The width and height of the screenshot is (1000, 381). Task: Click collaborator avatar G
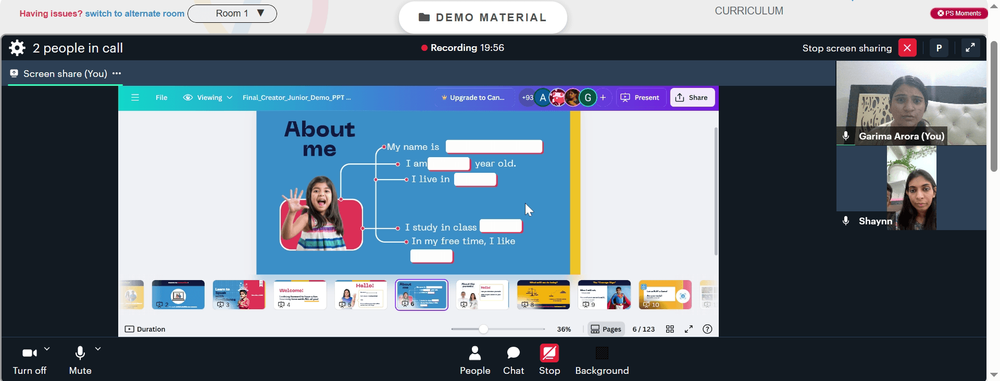(x=588, y=98)
